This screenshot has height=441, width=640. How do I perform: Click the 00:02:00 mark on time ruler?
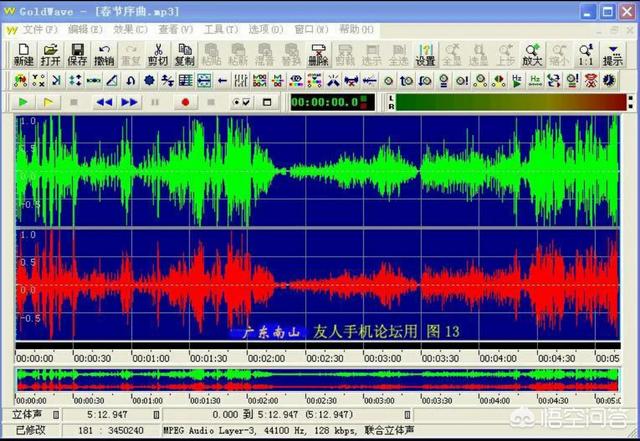pos(267,359)
